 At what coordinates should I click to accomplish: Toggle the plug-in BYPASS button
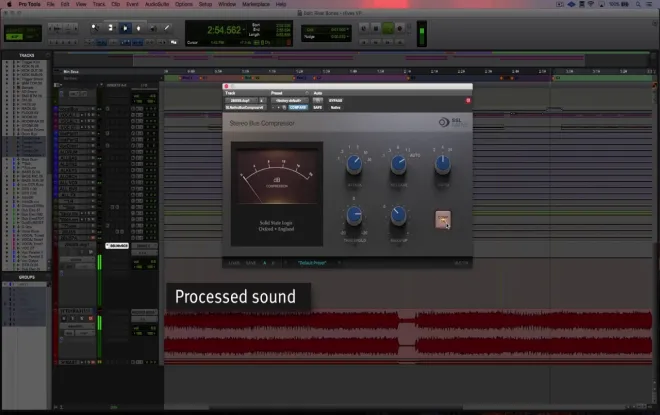point(335,101)
